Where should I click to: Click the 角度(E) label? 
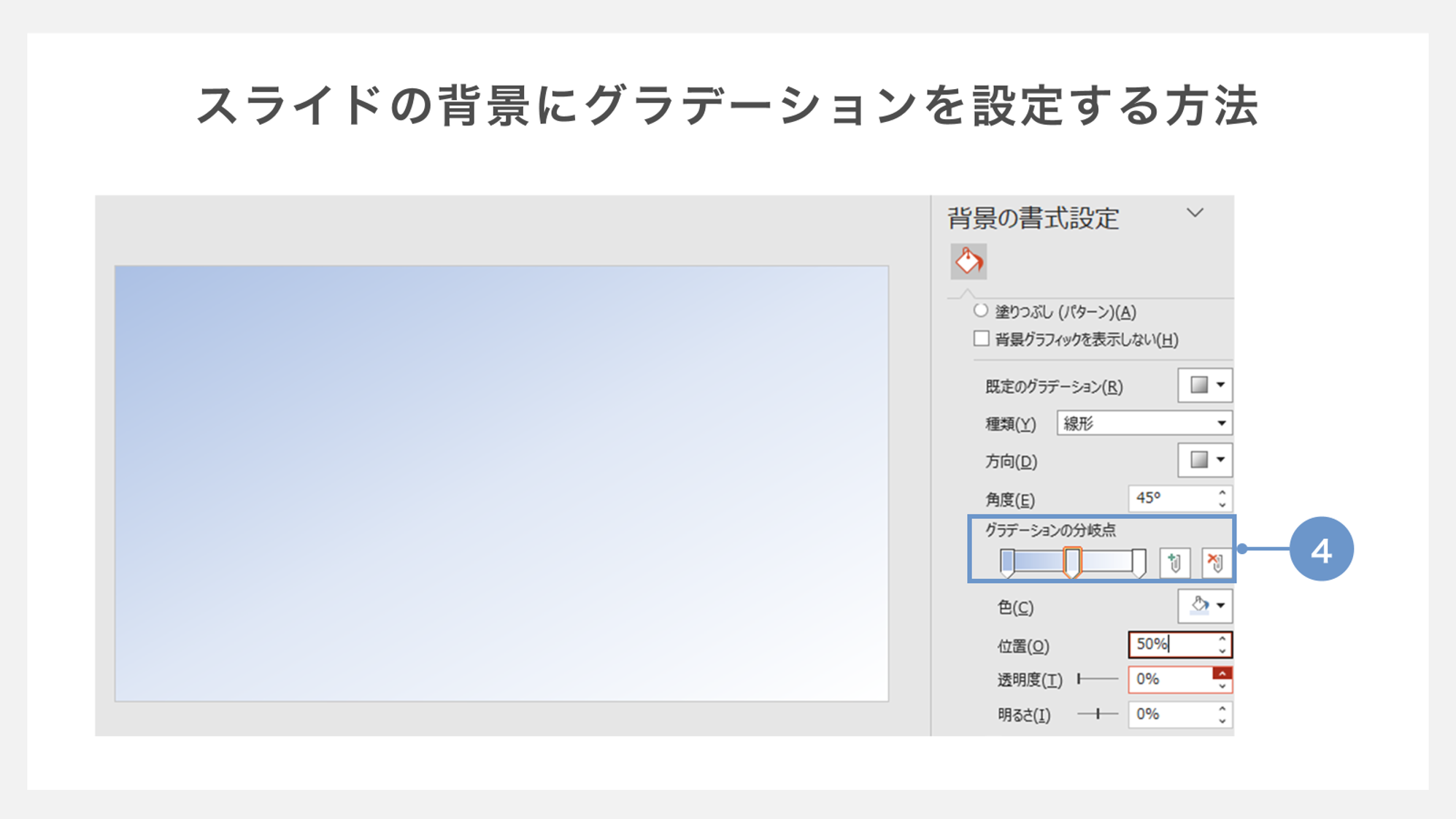pyautogui.click(x=1010, y=500)
